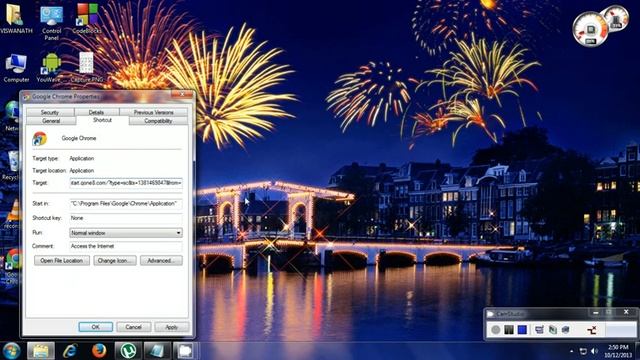This screenshot has height=360, width=640.
Task: Confirm with the OK button
Action: coord(96,327)
